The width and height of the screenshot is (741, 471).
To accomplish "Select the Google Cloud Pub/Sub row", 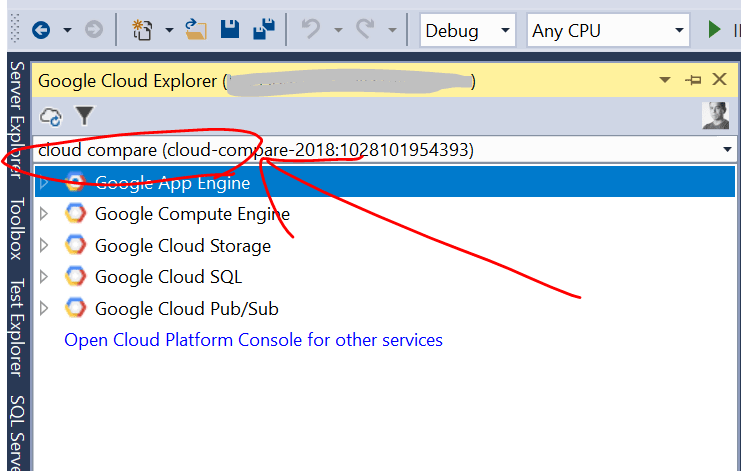I will point(385,308).
